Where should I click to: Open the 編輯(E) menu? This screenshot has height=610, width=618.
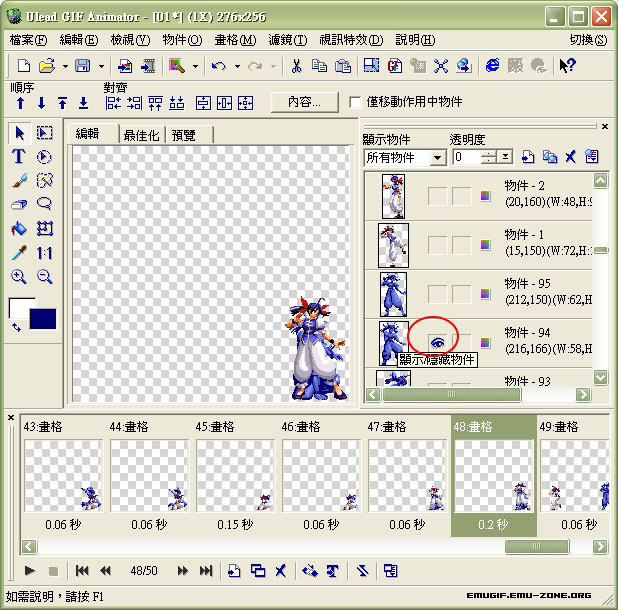(79, 40)
